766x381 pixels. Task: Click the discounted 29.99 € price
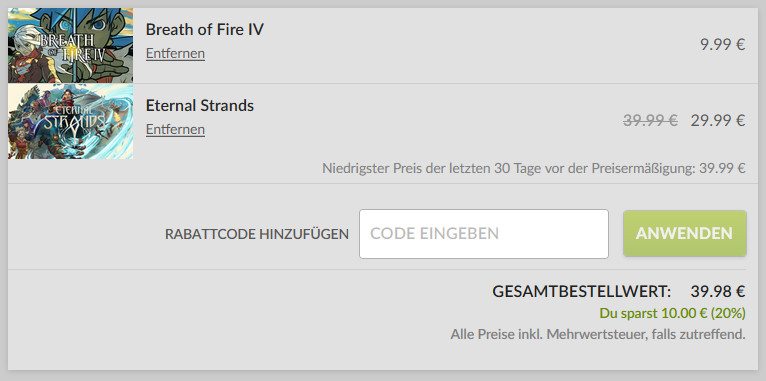718,120
